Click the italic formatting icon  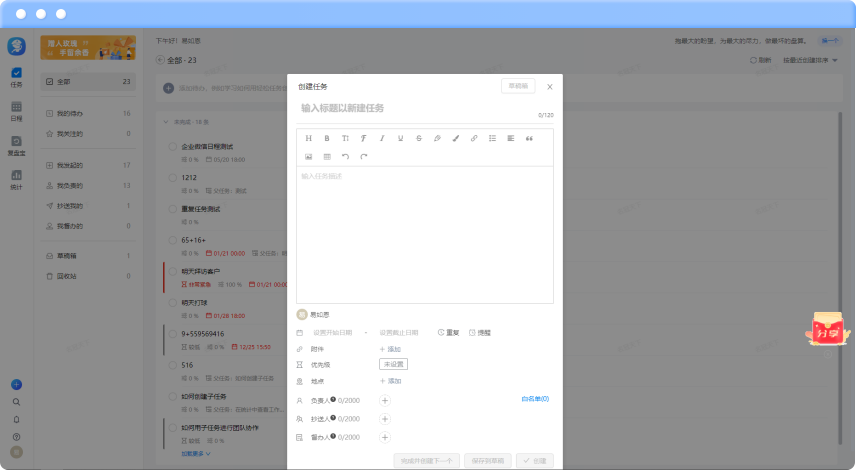pyautogui.click(x=382, y=138)
